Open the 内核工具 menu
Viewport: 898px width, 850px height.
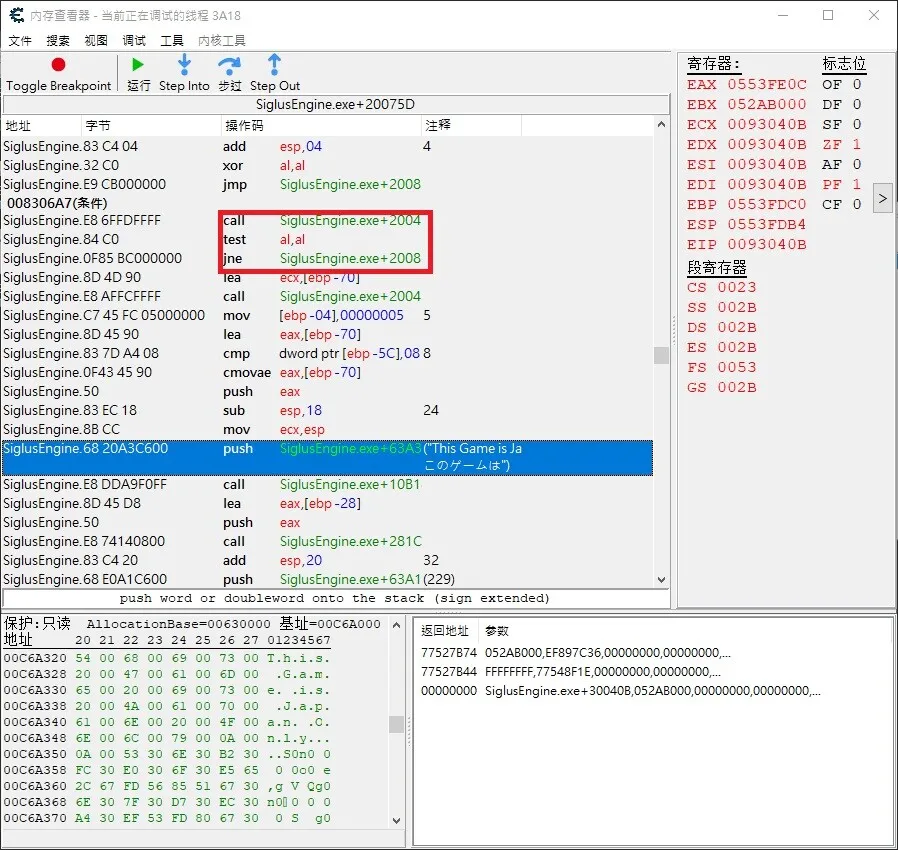[x=222, y=41]
